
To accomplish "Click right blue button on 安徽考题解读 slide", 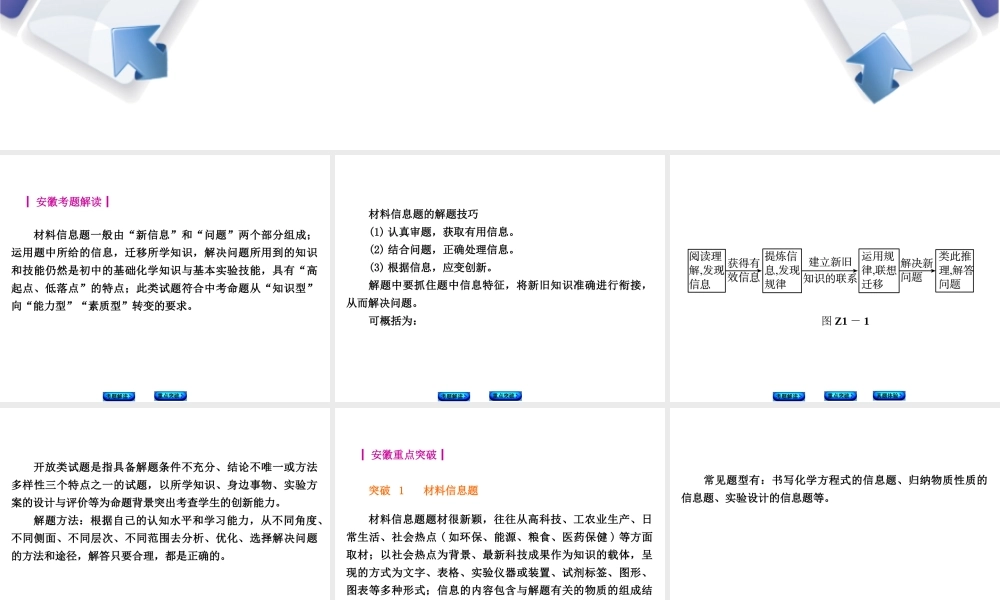I will pos(170,396).
